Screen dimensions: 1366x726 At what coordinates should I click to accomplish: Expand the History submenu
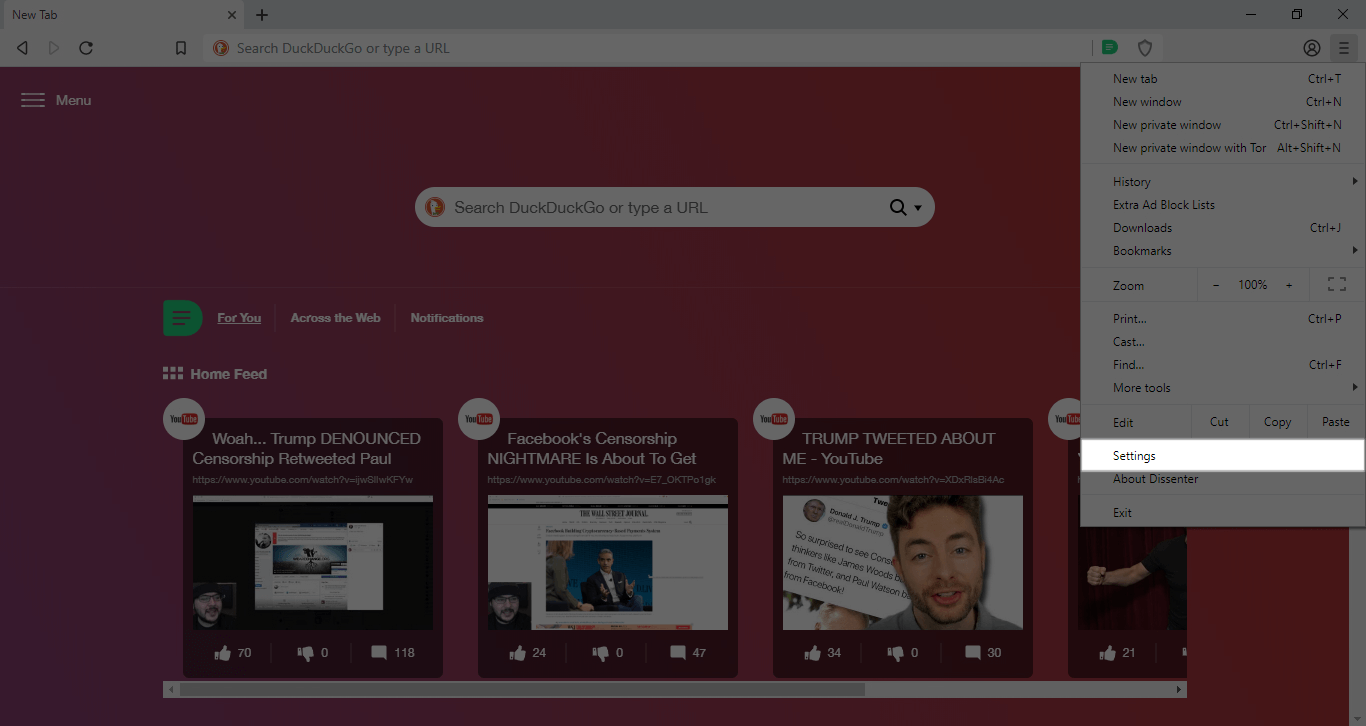(1223, 182)
